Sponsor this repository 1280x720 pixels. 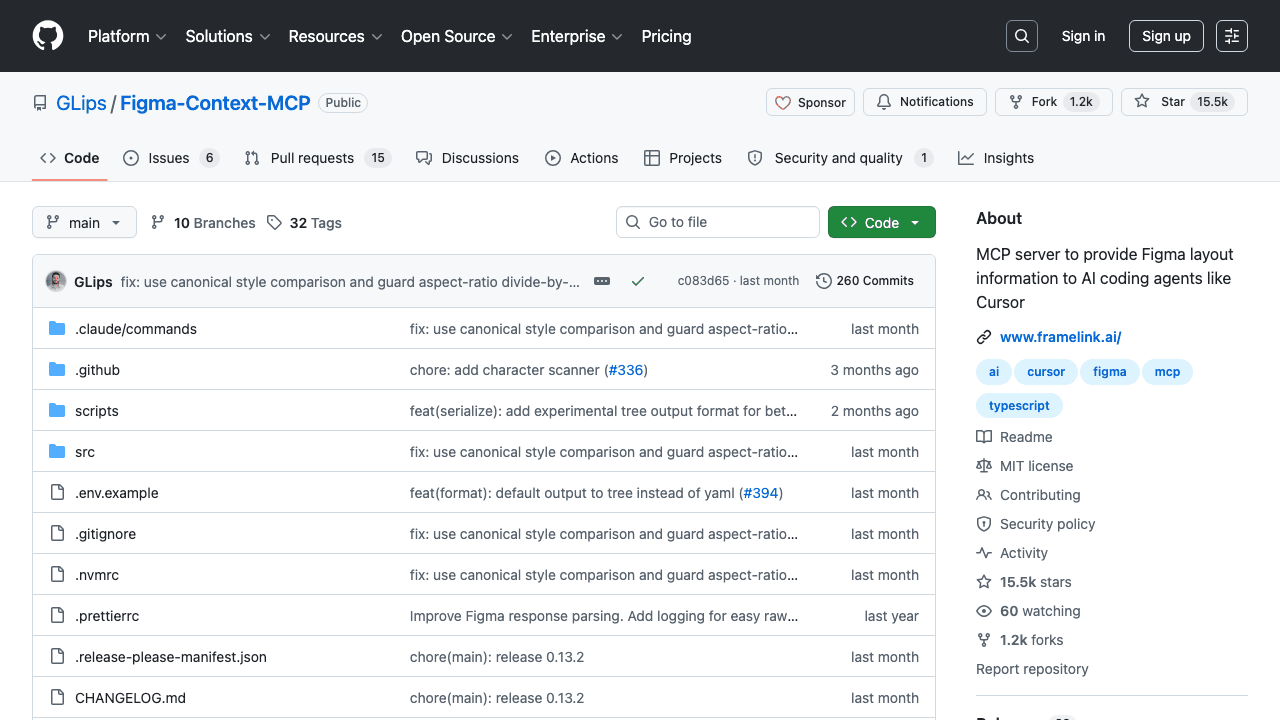pyautogui.click(x=810, y=102)
